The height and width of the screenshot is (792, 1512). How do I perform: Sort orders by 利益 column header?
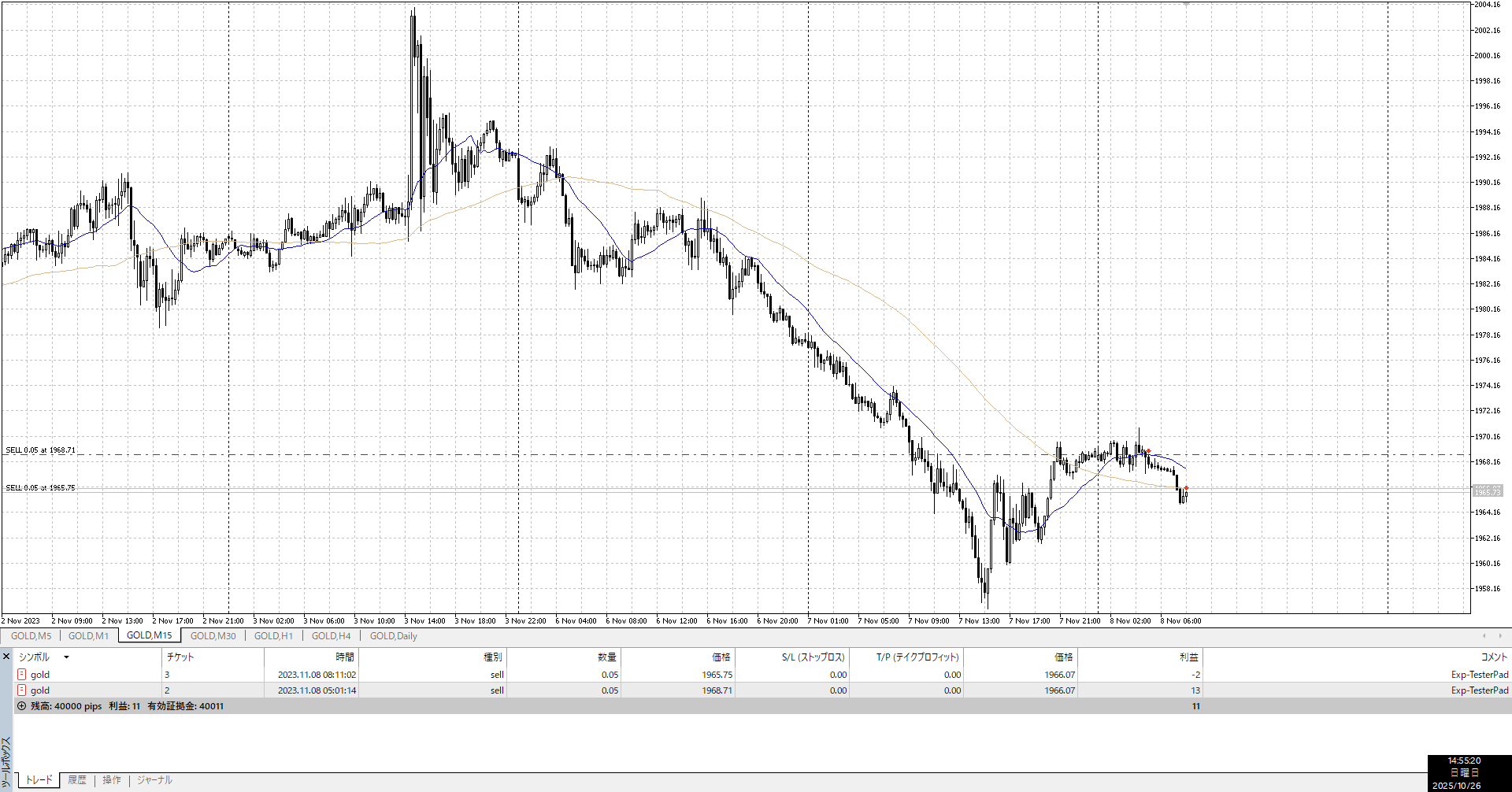tap(1188, 657)
